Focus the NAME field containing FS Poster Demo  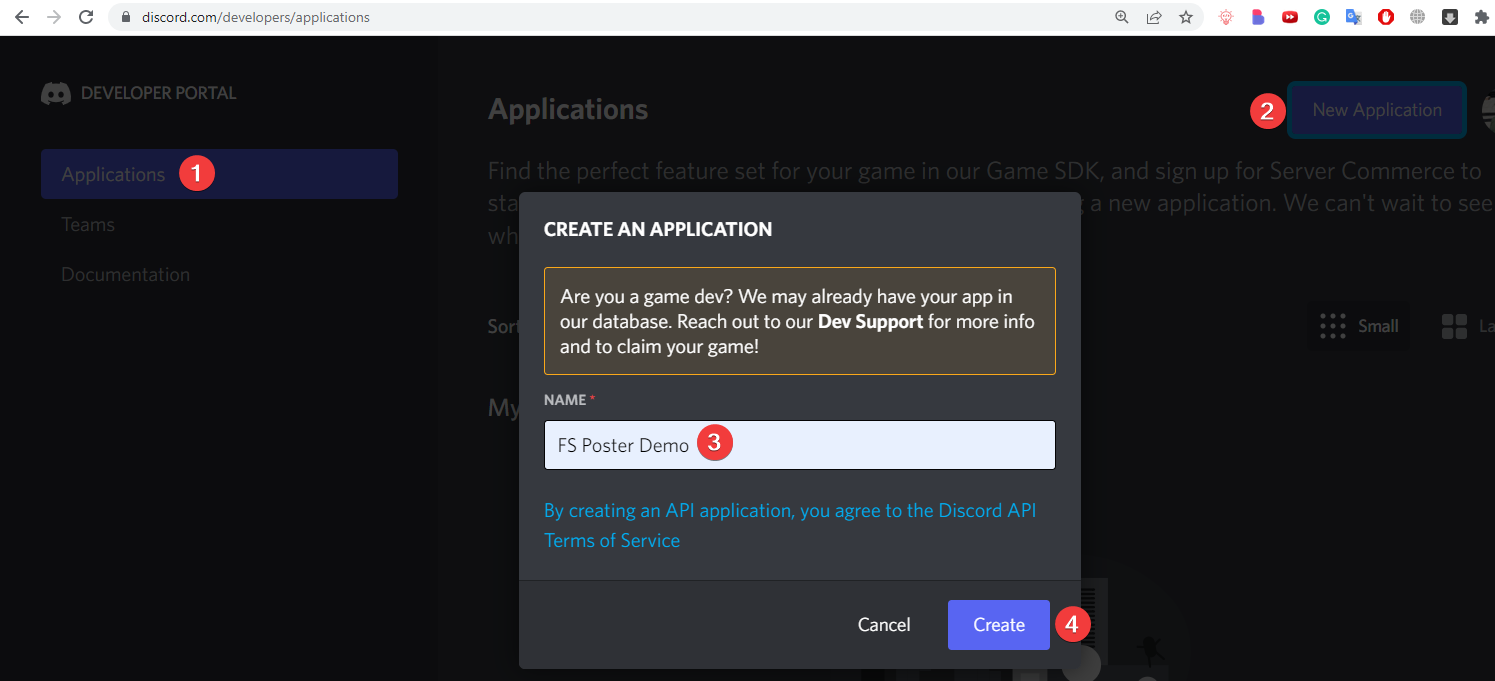[x=799, y=445]
